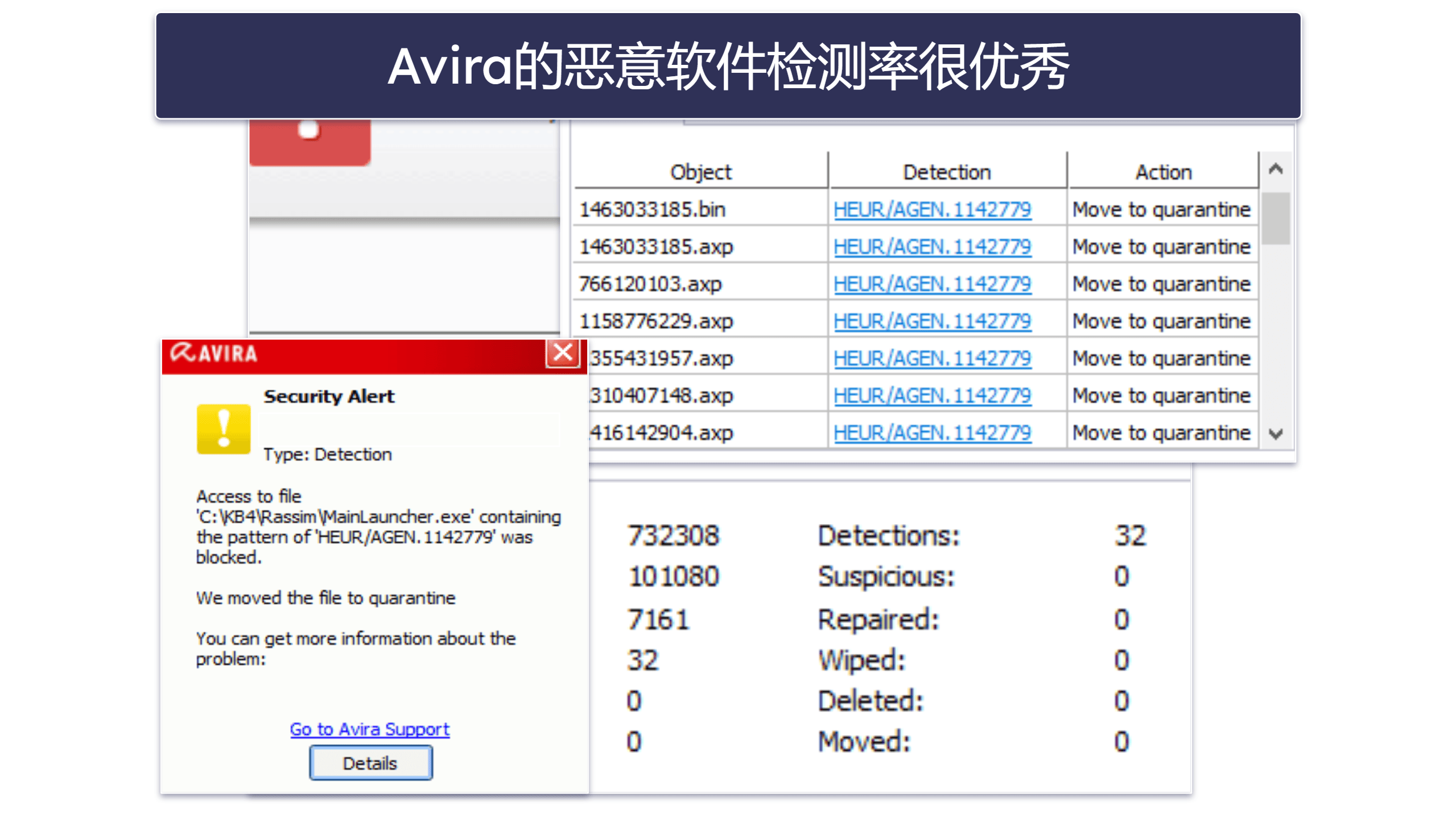The width and height of the screenshot is (1456, 813).
Task: Click the Avira logo in alert header
Action: coord(213,353)
